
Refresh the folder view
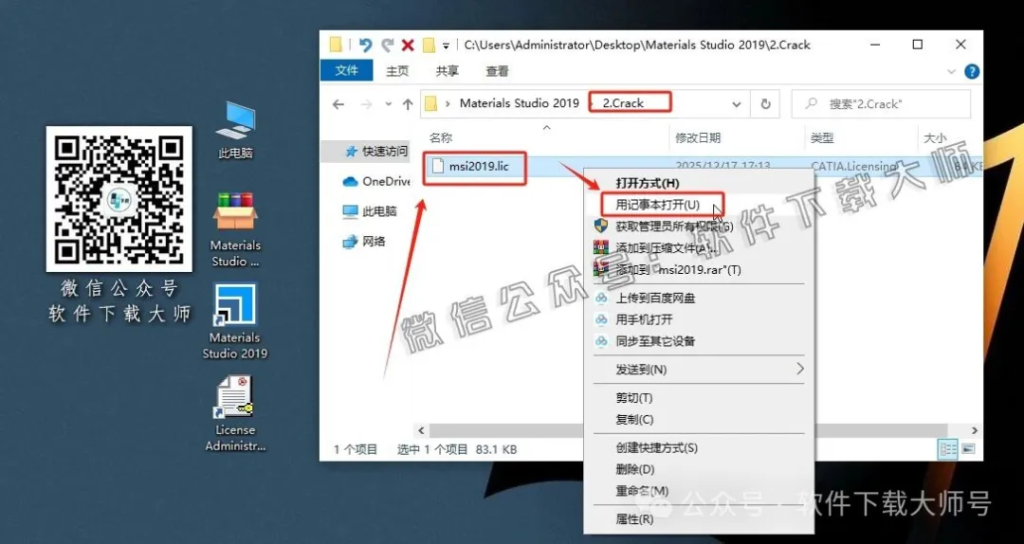coord(765,104)
